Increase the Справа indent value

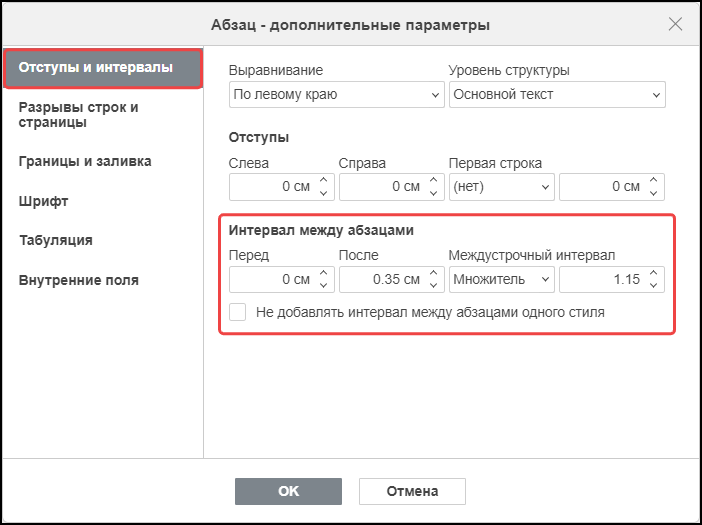point(433,180)
